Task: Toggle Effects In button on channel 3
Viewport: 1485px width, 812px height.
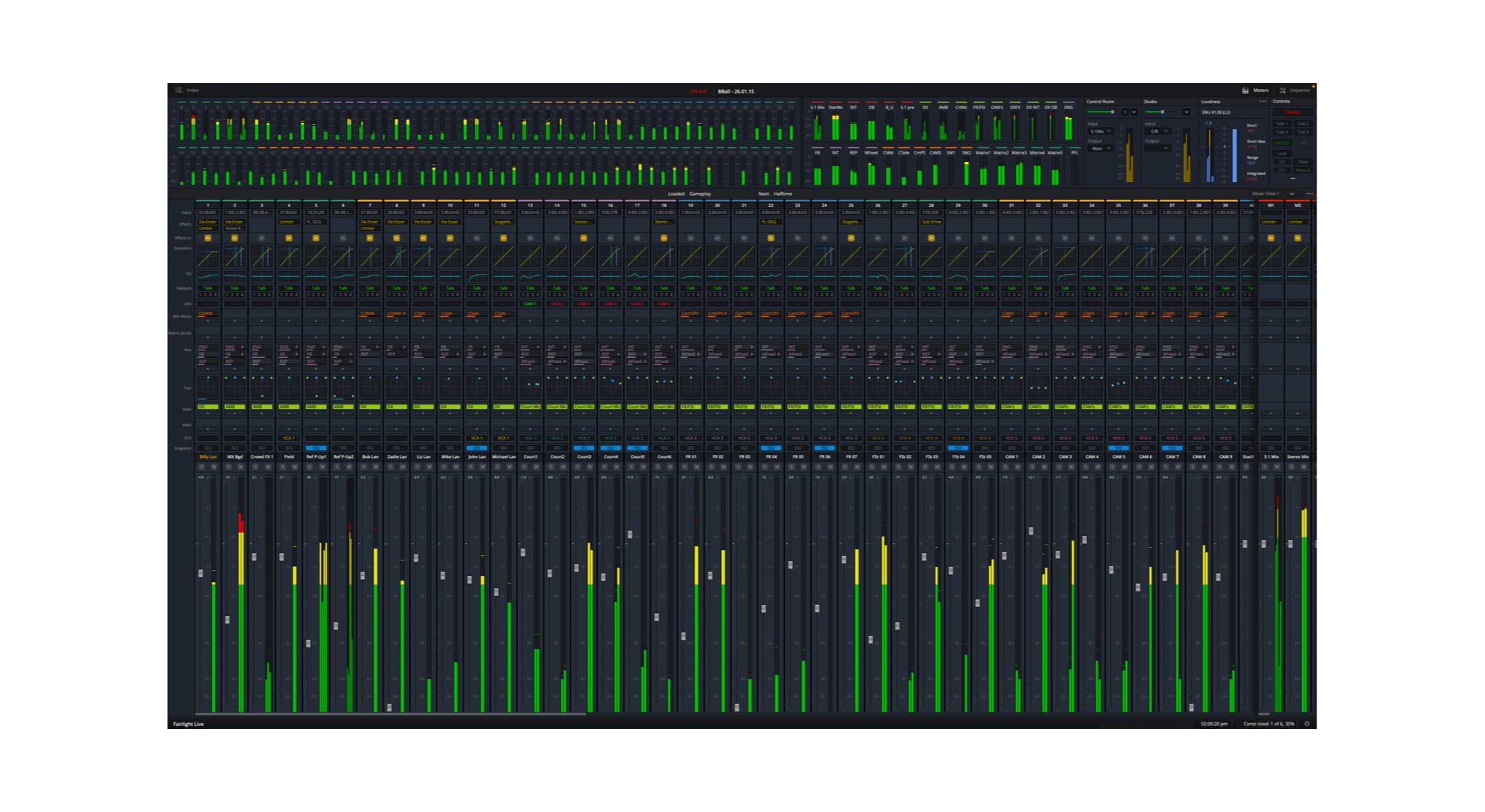Action: [261, 238]
